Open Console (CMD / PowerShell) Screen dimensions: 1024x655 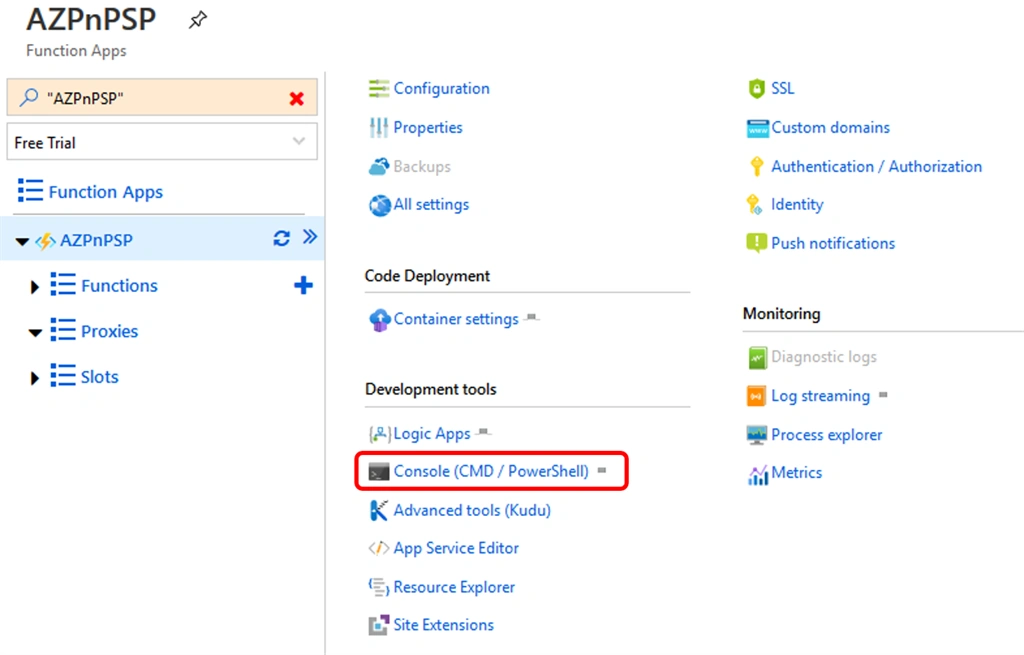(491, 471)
